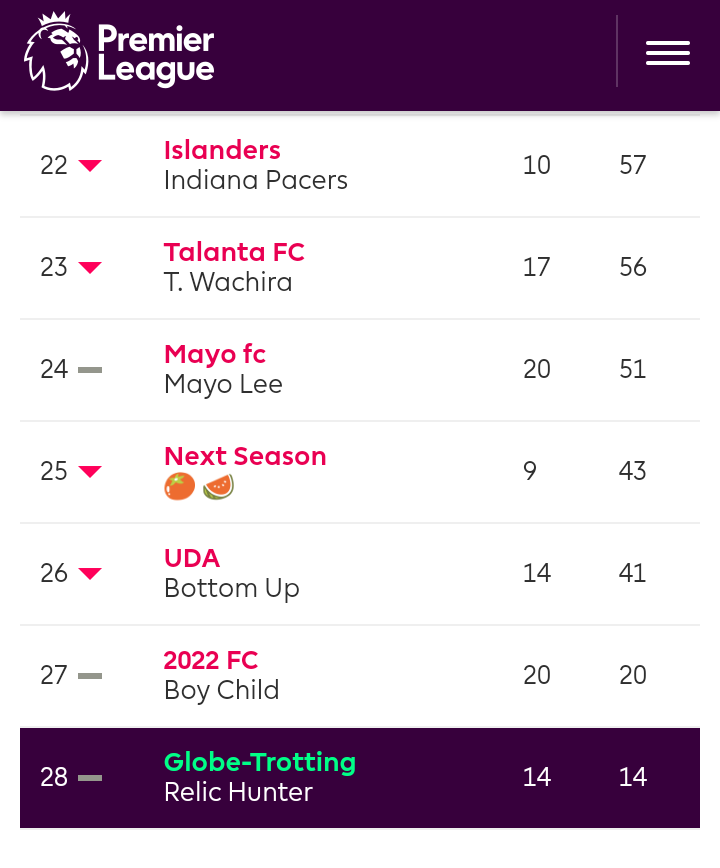Click the Premier League lion logo
The height and width of the screenshot is (868, 720).
click(56, 52)
